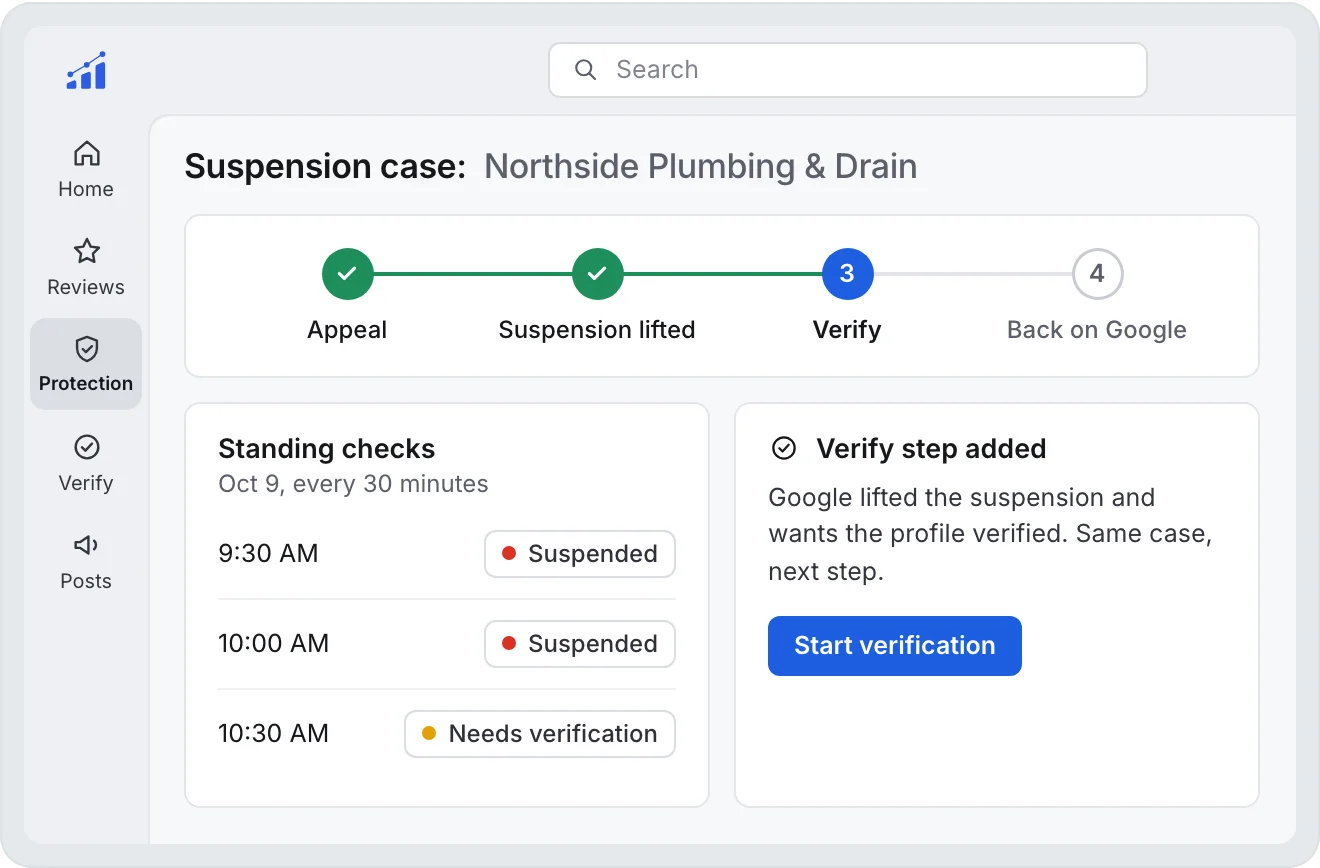Select the Protection sidebar item

pyautogui.click(x=86, y=364)
